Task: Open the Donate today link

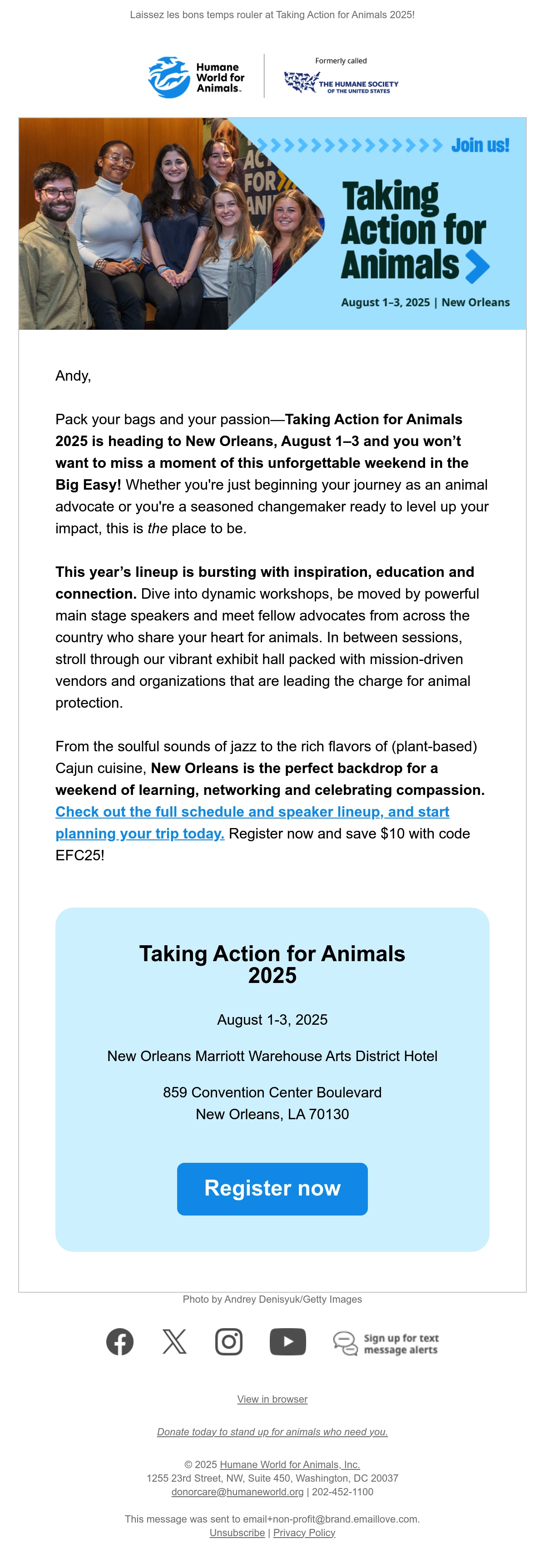Action: click(272, 1432)
